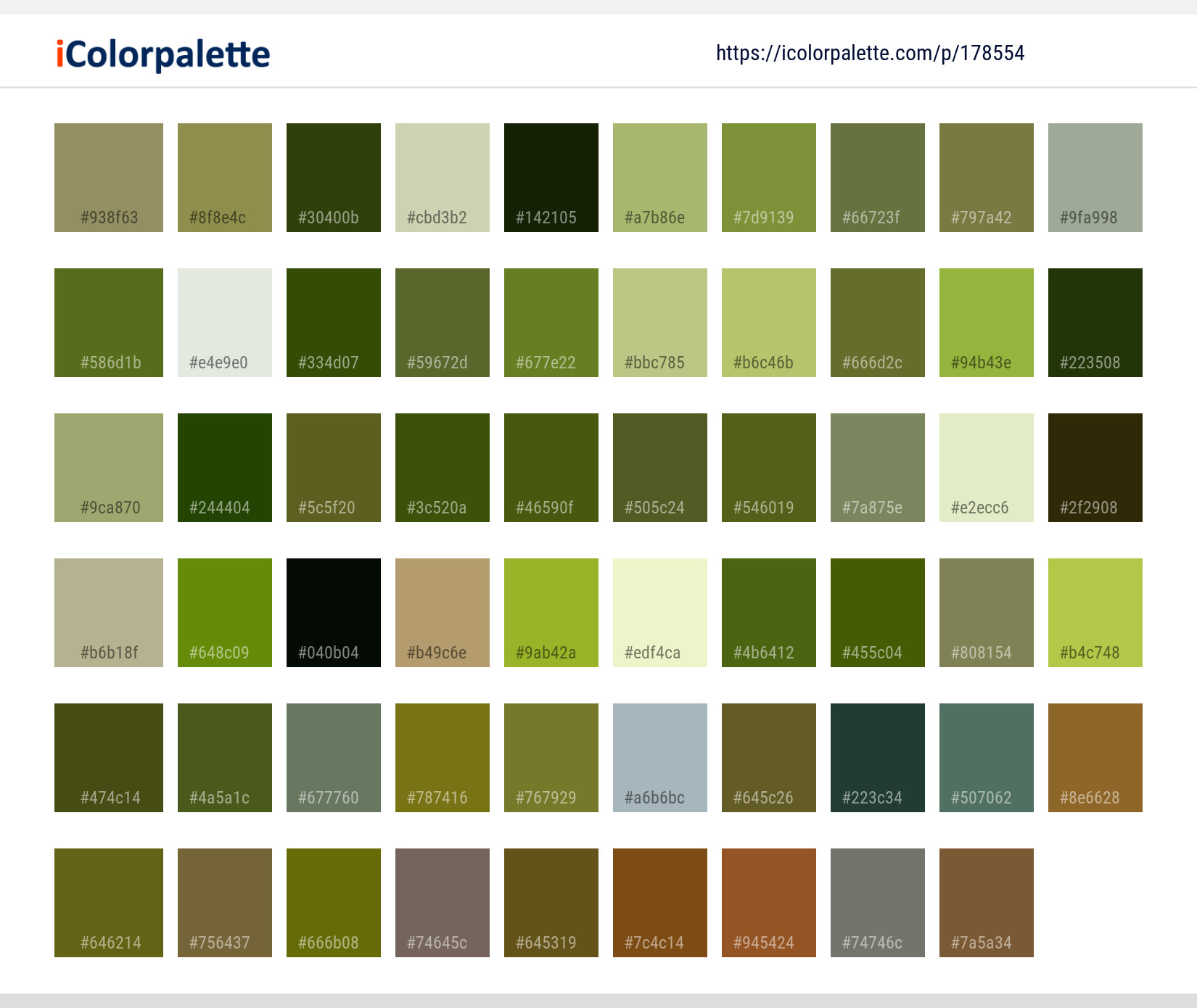Image resolution: width=1197 pixels, height=1008 pixels.
Task: Pick the #a7b86e swatch
Action: point(660,178)
